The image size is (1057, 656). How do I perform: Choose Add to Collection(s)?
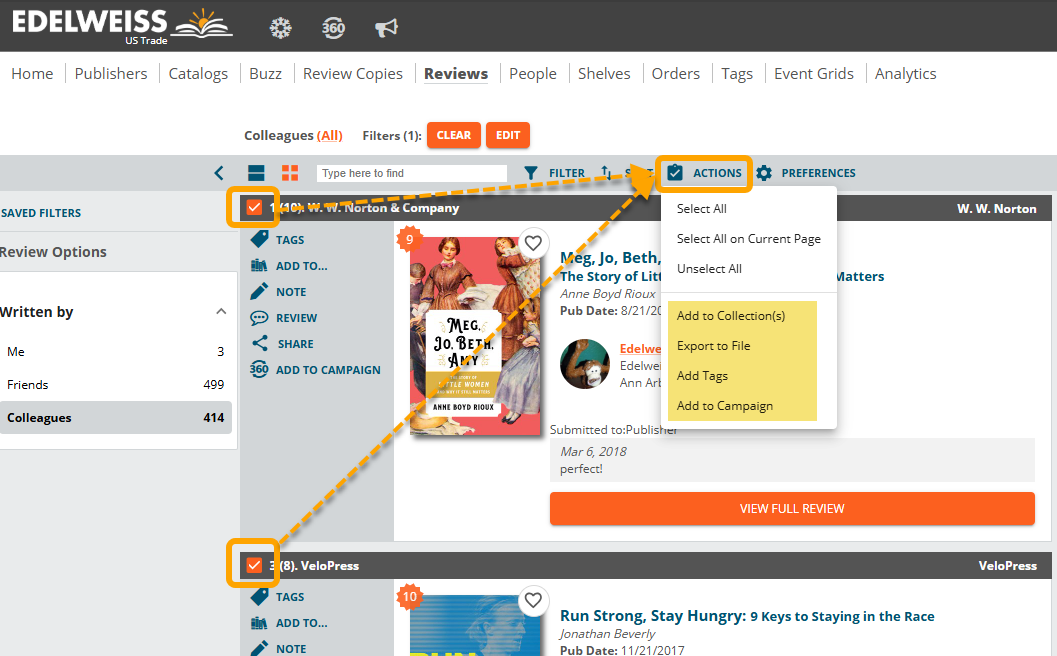pos(731,316)
